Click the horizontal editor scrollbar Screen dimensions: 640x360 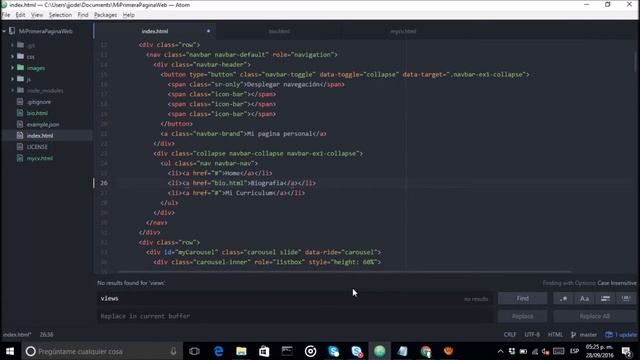345,272
